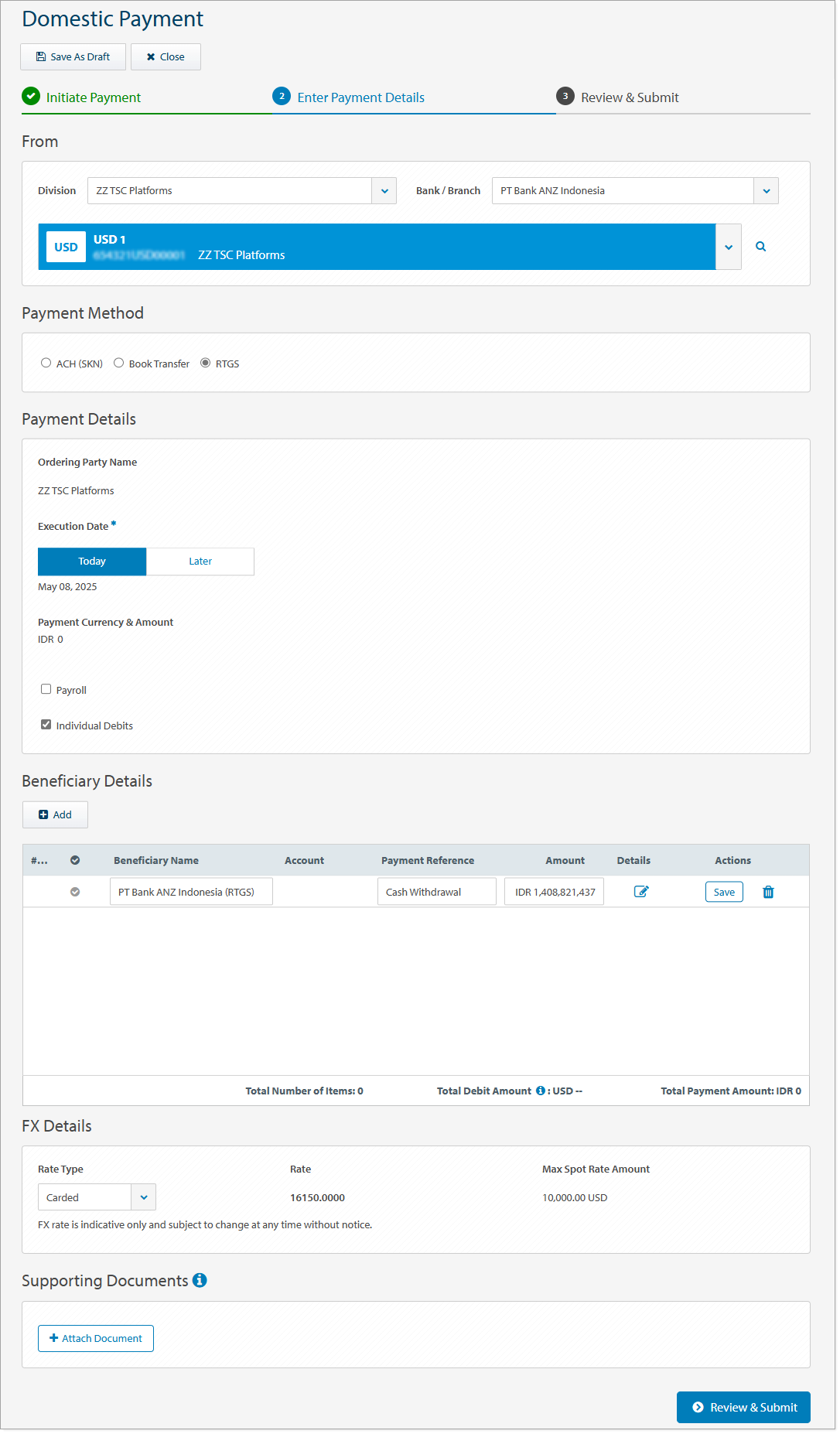Click the row status check icon

(75, 892)
